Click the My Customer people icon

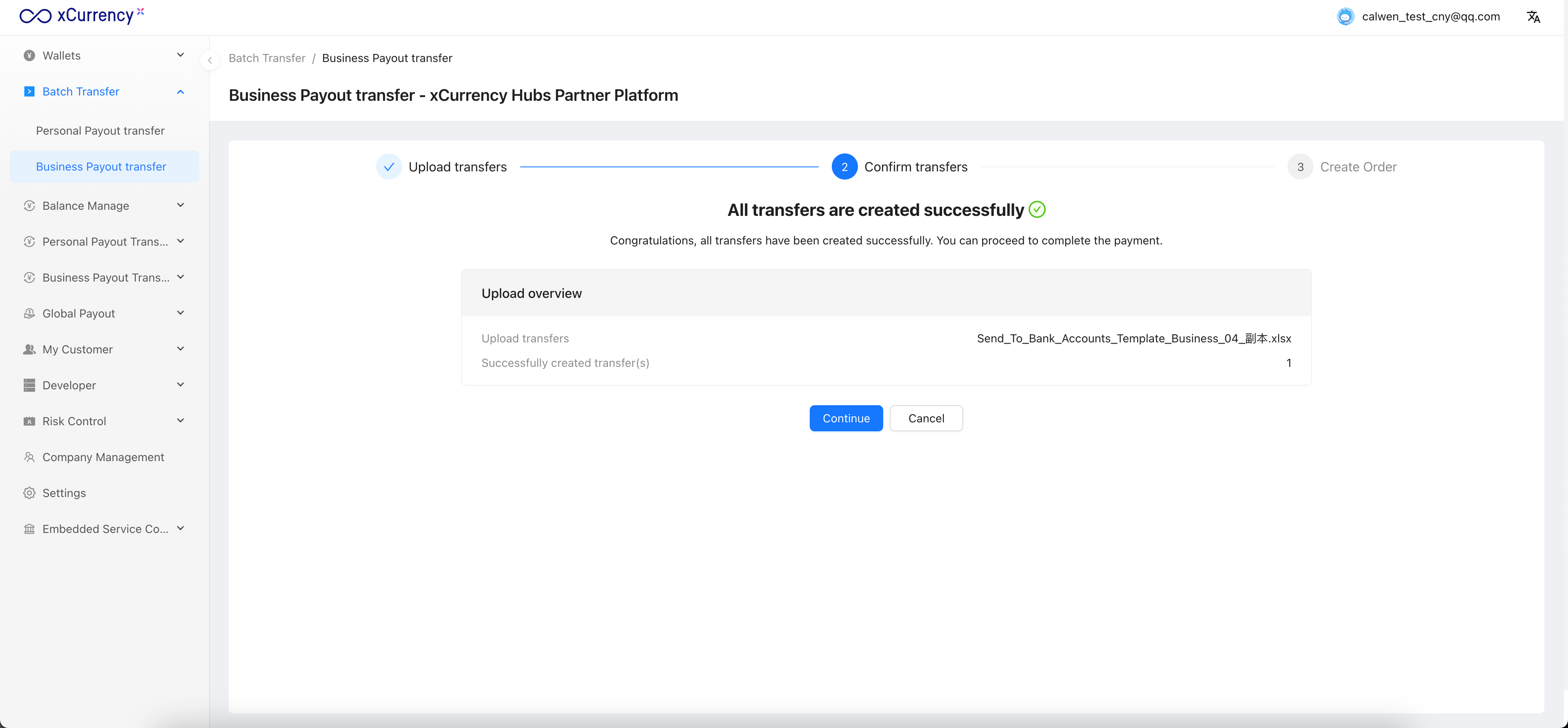(29, 349)
